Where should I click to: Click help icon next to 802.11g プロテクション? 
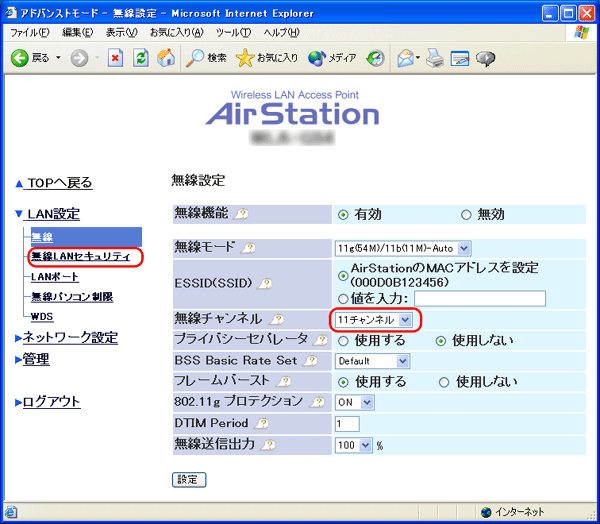point(317,402)
